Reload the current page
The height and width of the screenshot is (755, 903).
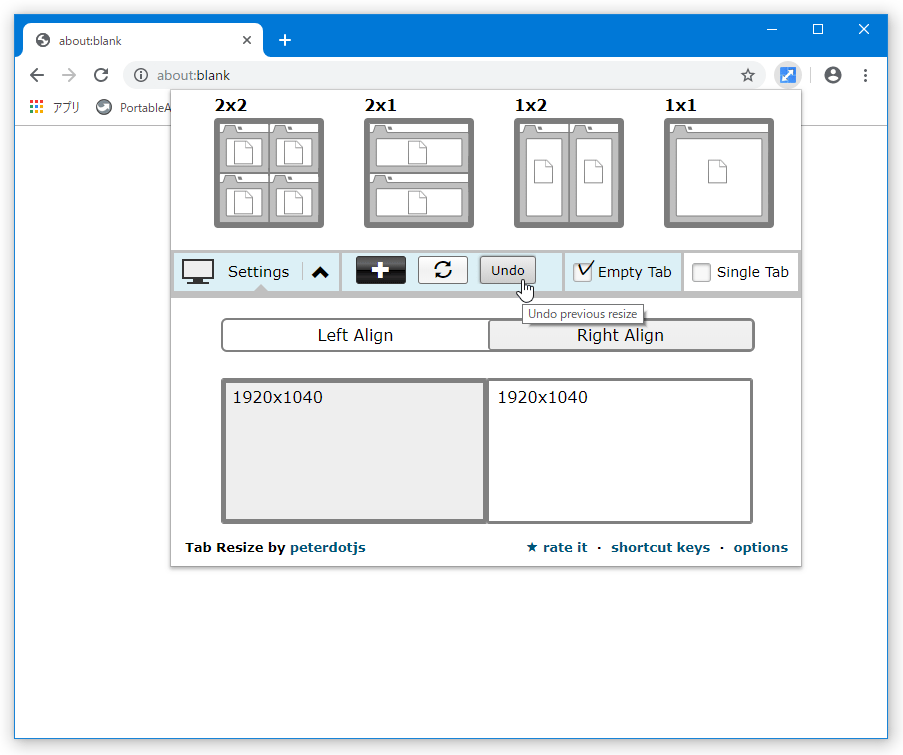click(101, 75)
